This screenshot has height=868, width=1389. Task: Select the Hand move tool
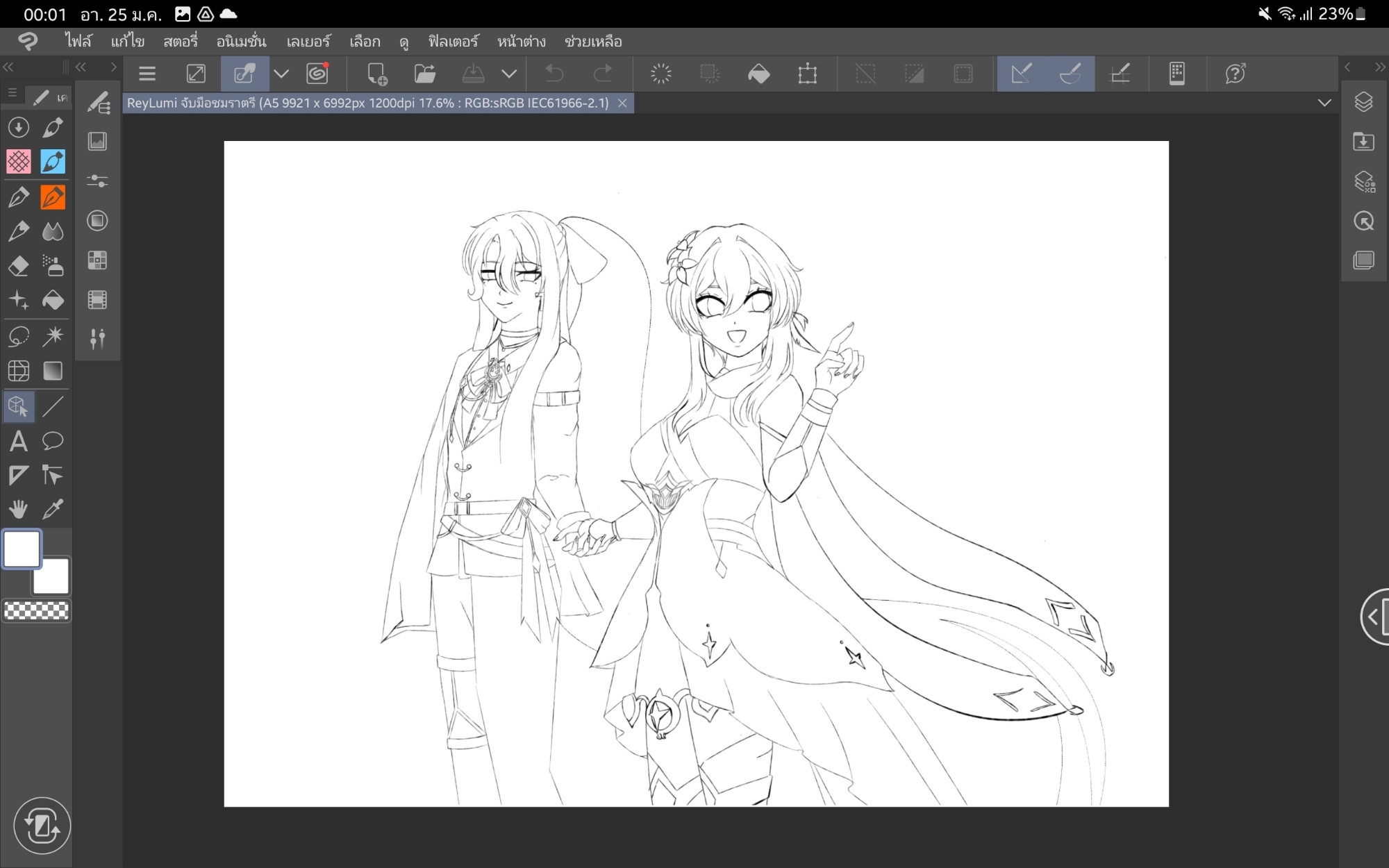click(x=19, y=509)
